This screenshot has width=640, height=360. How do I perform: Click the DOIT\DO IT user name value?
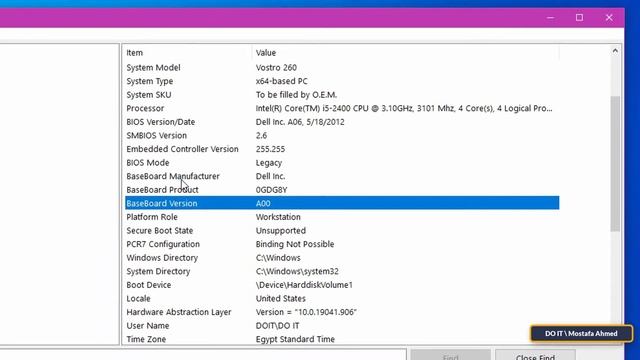(x=278, y=325)
